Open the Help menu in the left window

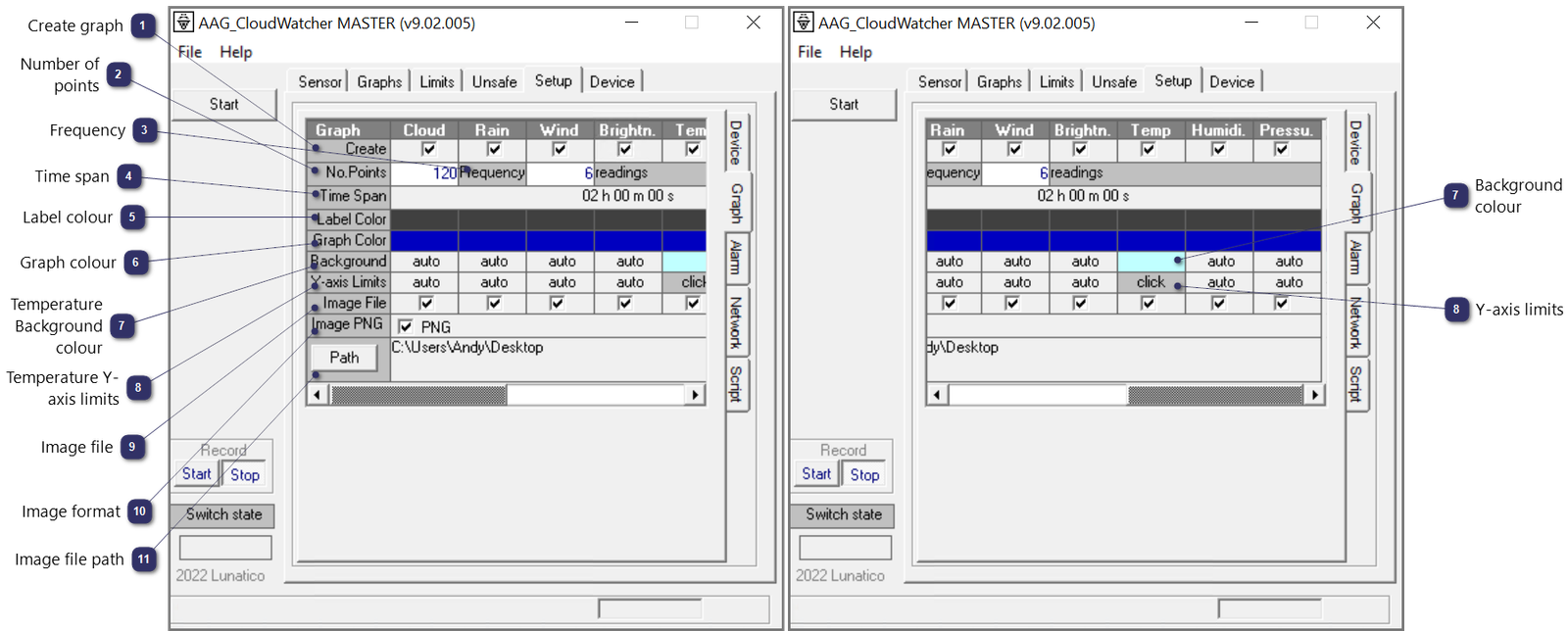click(235, 52)
